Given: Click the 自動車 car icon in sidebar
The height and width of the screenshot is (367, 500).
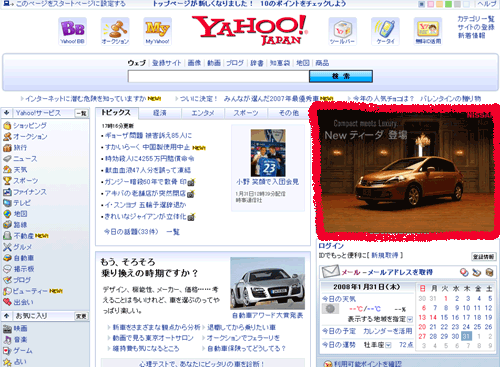Looking at the screenshot, I should (7, 258).
